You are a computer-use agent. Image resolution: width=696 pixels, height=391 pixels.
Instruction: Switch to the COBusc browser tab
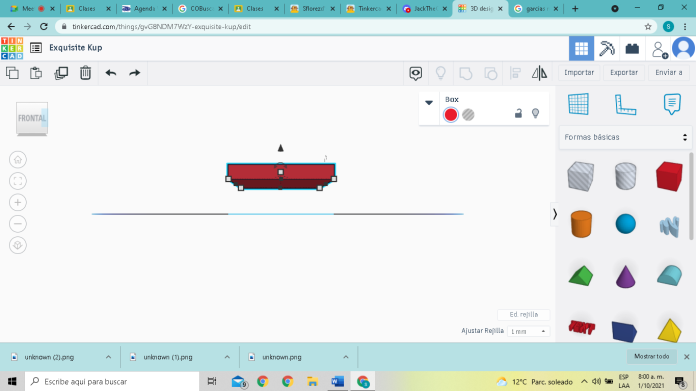click(x=200, y=8)
